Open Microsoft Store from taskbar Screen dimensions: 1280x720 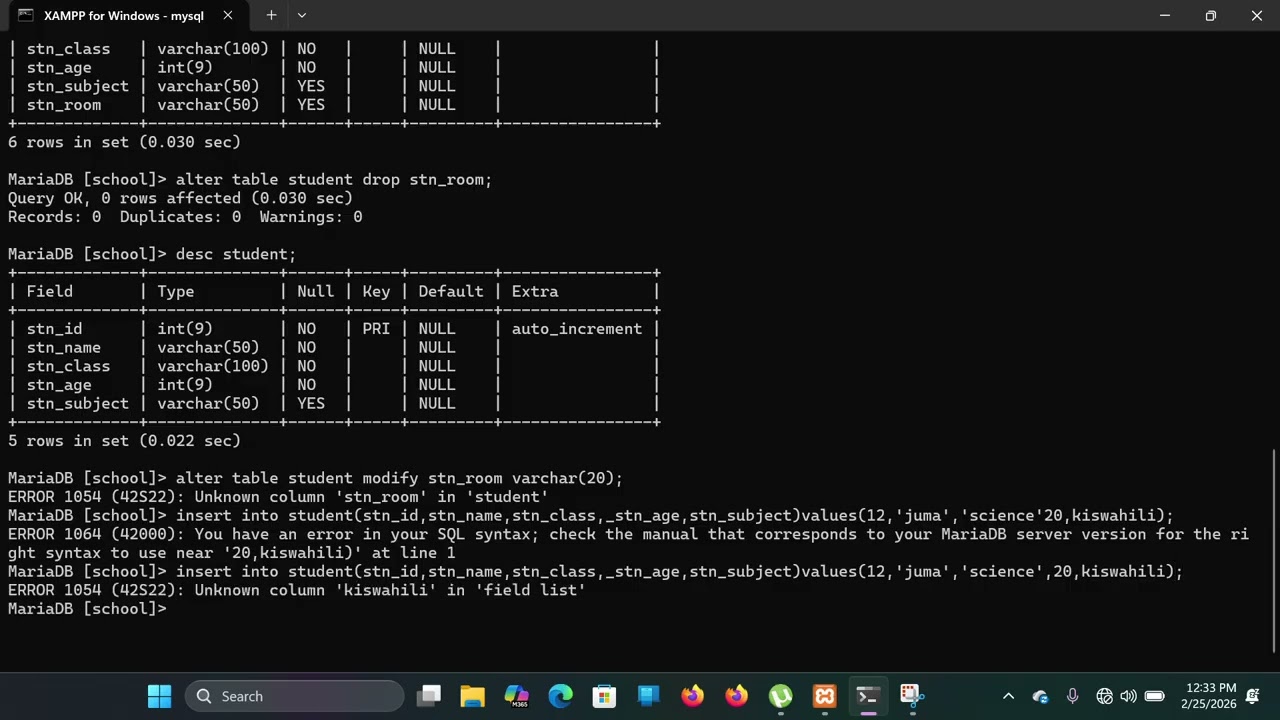click(604, 696)
